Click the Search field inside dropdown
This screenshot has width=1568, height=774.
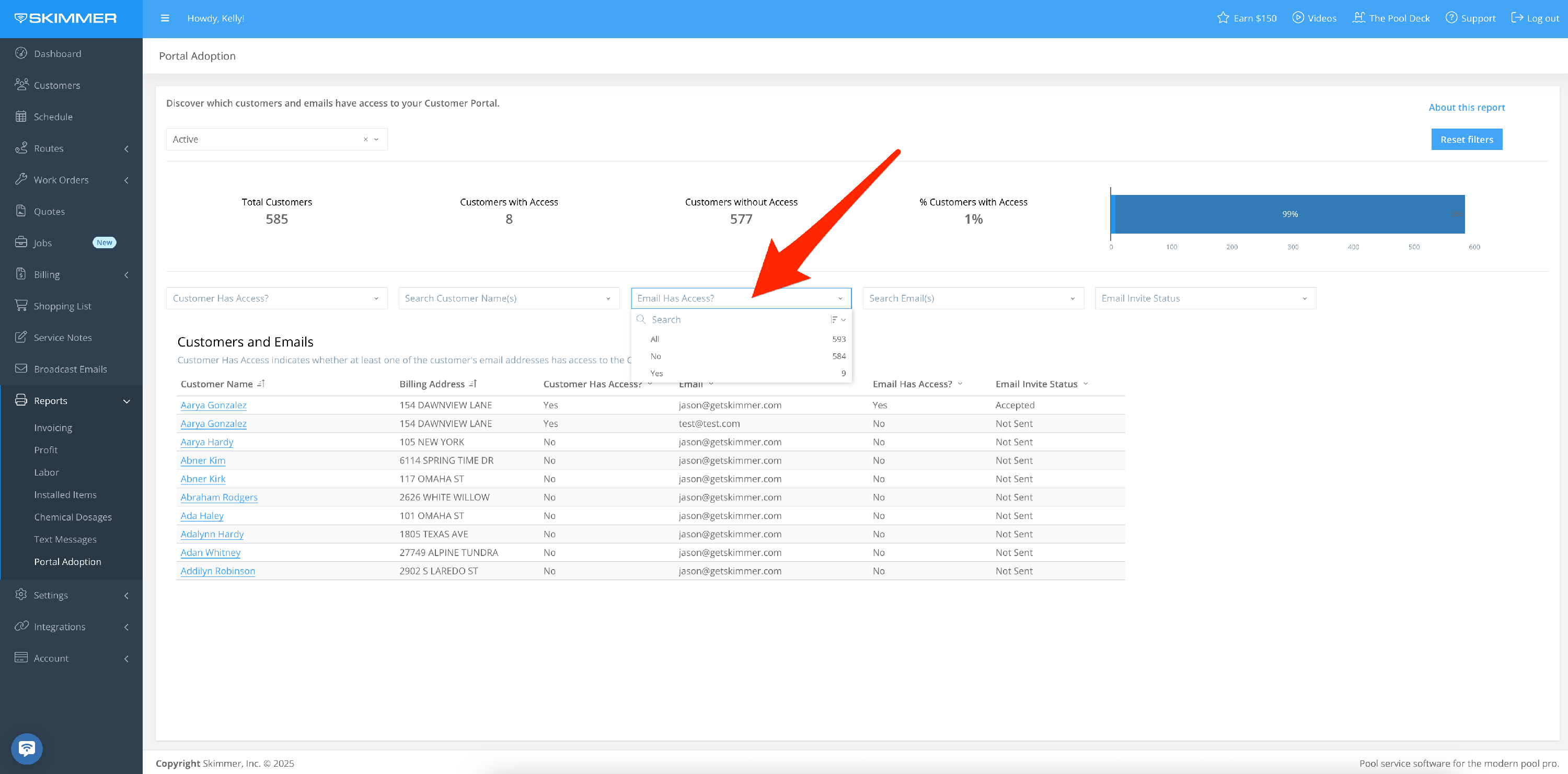731,319
